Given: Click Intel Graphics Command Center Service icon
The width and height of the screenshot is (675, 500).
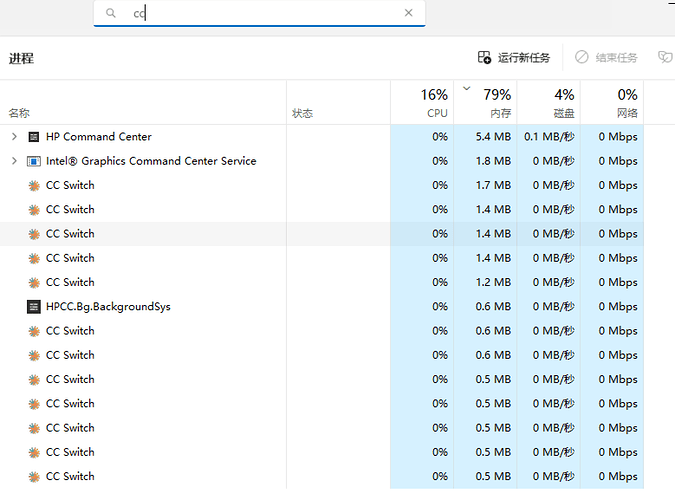Looking at the screenshot, I should pyautogui.click(x=34, y=161).
